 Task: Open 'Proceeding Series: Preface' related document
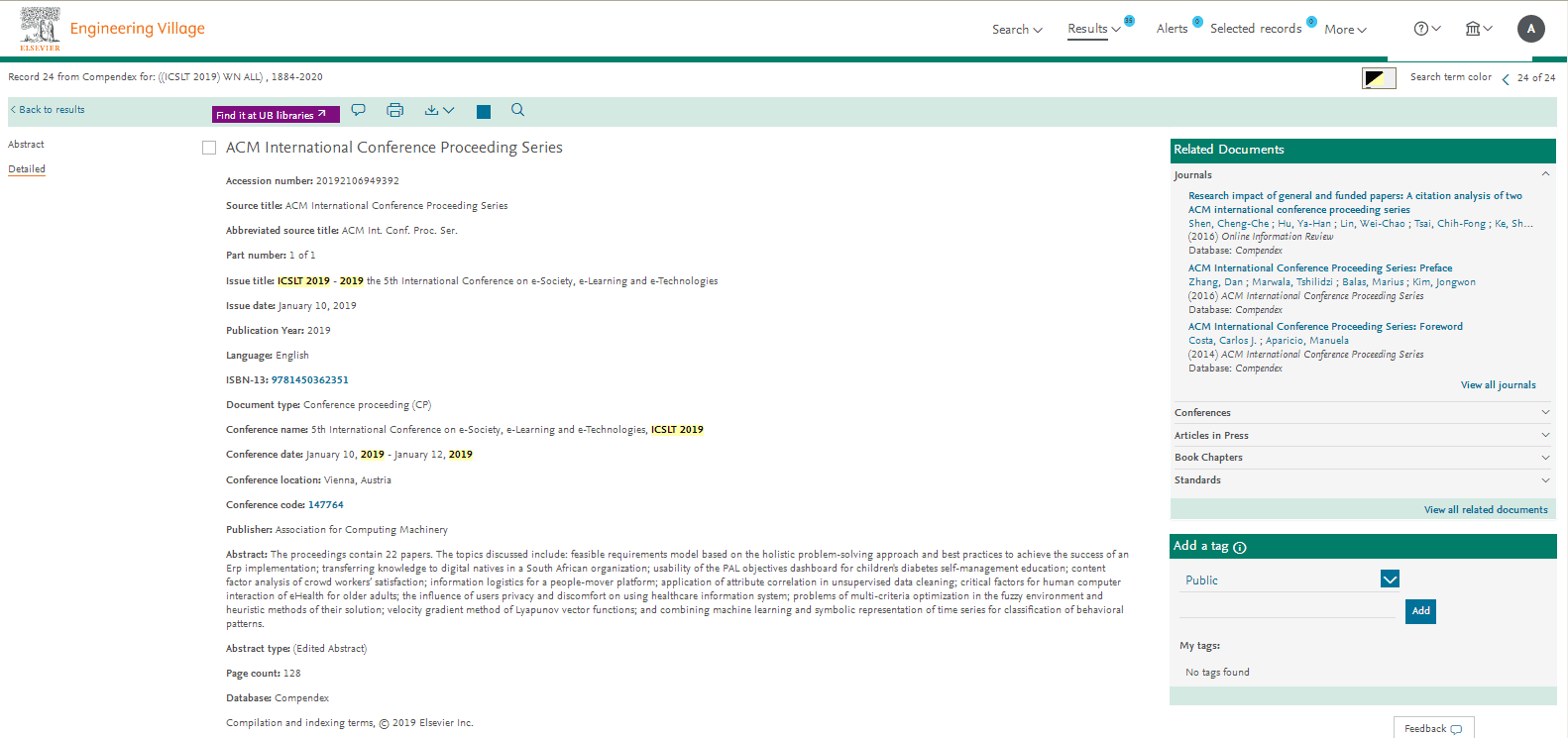1320,268
